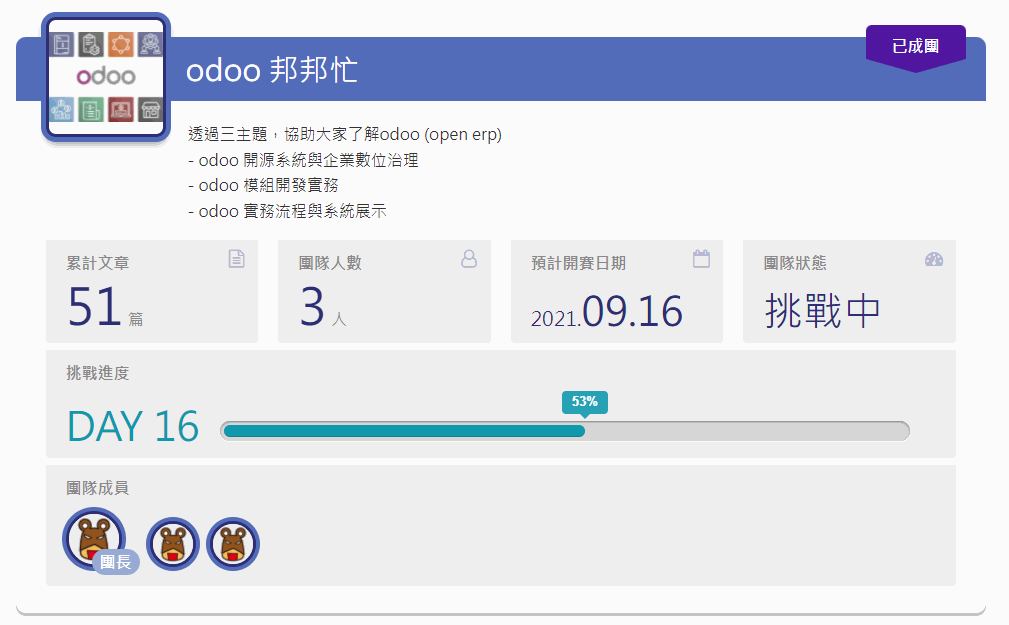1009x625 pixels.
Task: Click the calendar icon on the 預計開賽日期 card
Action: (701, 258)
